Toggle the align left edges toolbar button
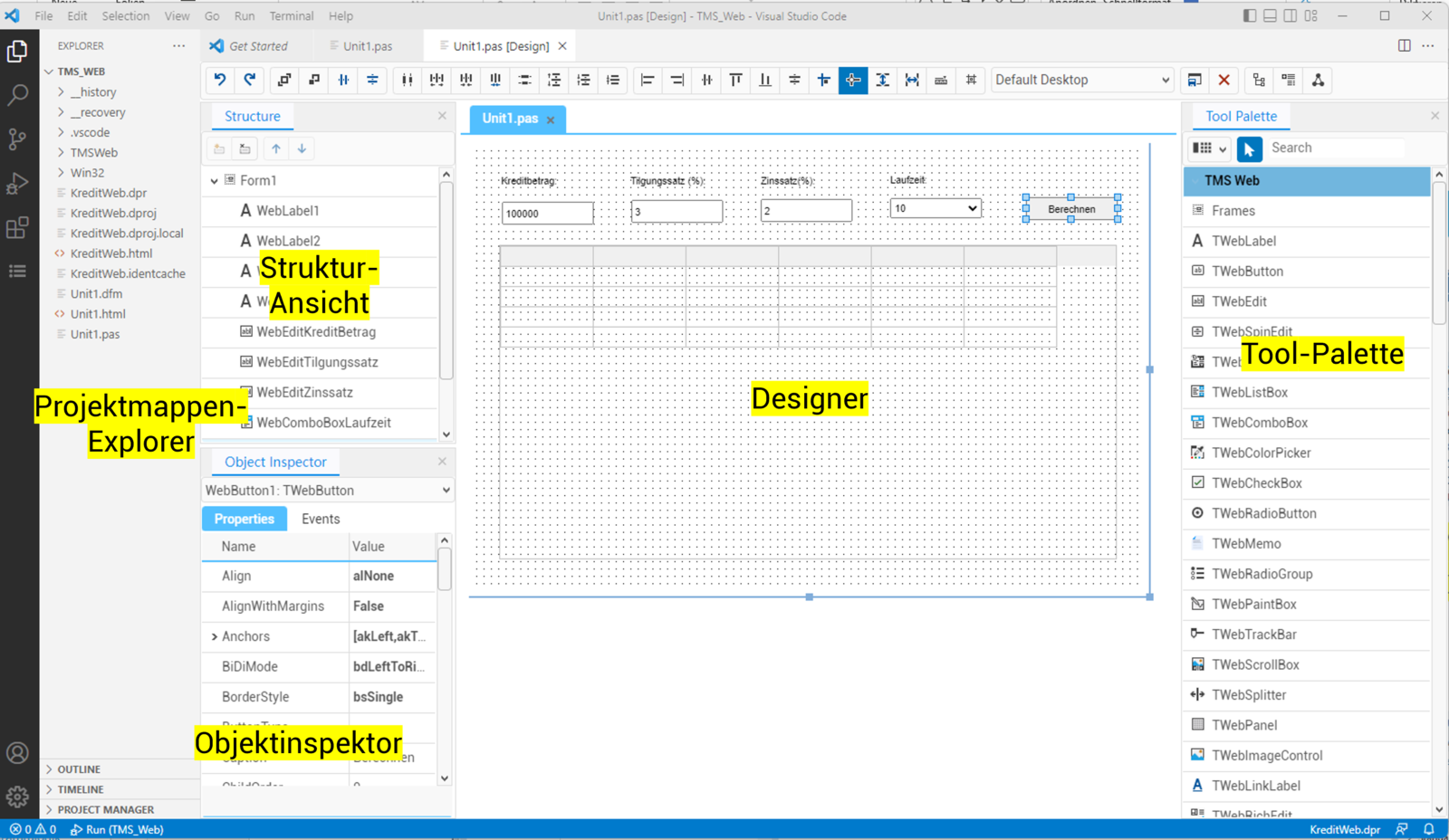The width and height of the screenshot is (1449, 840). click(648, 80)
